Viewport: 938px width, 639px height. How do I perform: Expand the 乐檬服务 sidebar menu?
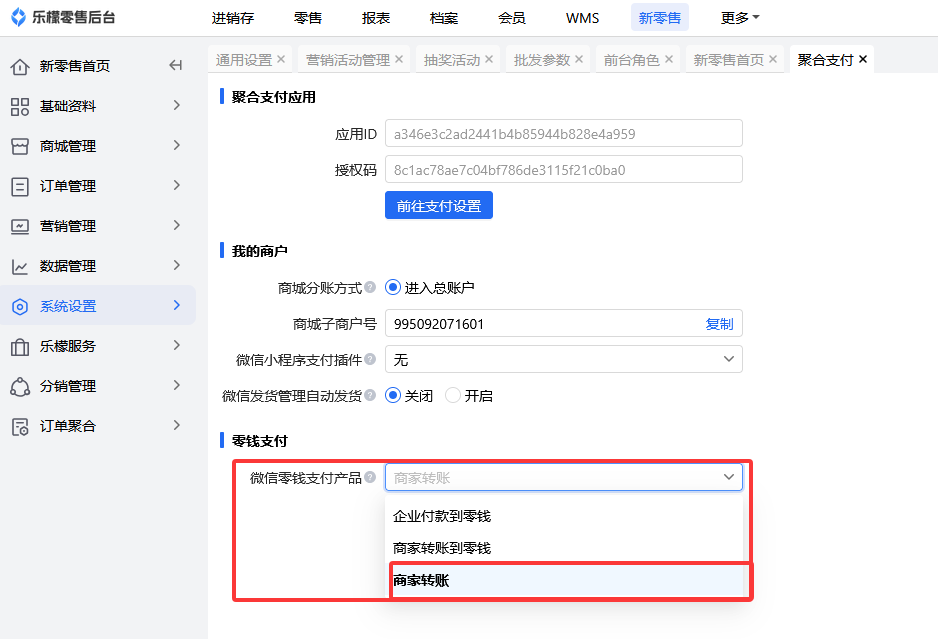click(x=176, y=345)
